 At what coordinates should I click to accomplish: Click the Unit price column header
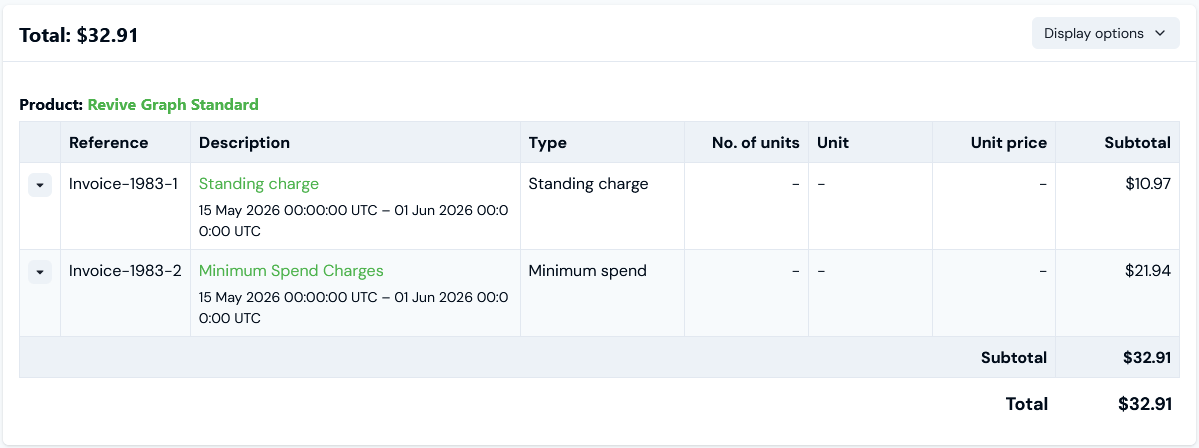click(x=1009, y=142)
